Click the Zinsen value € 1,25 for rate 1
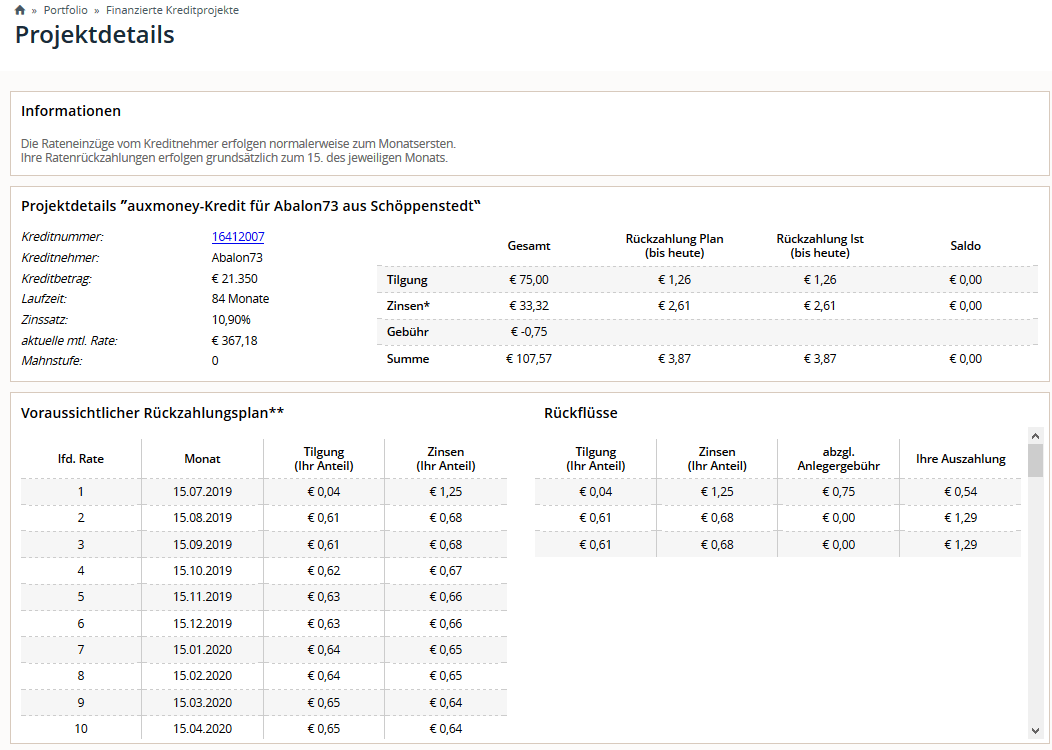 445,492
